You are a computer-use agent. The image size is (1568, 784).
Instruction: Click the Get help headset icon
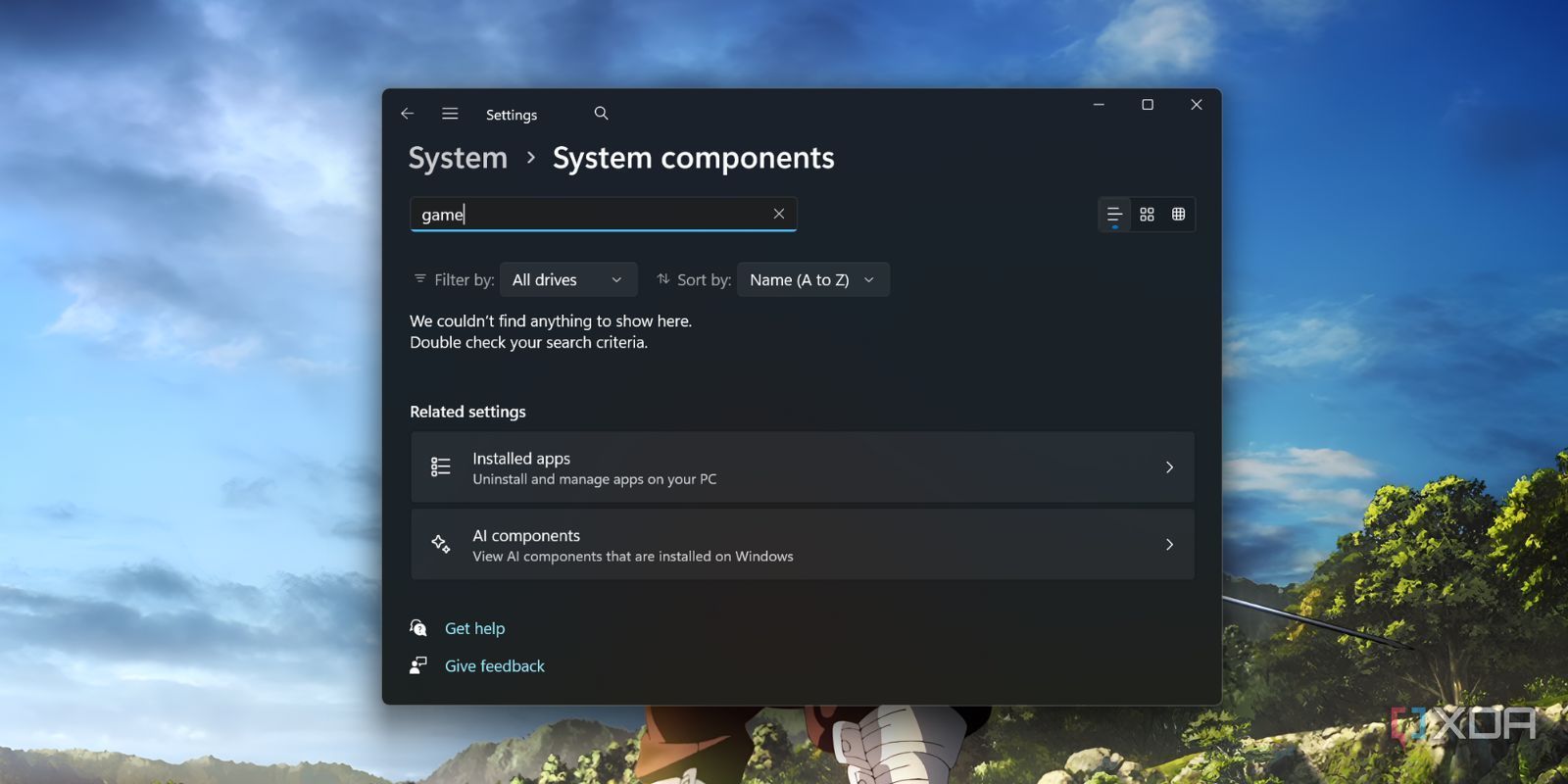tap(418, 628)
